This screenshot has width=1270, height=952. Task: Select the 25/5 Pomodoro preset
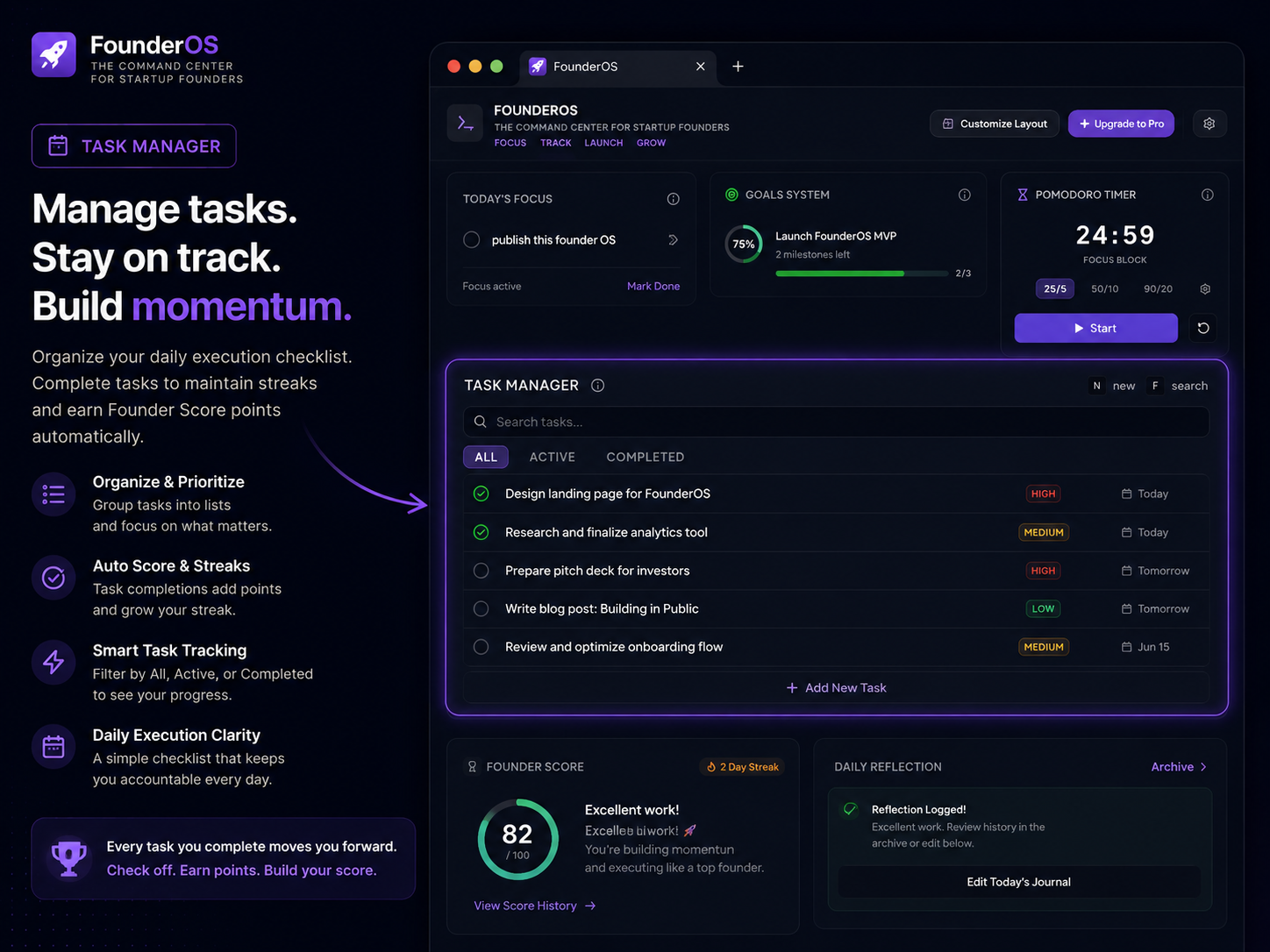[1055, 288]
